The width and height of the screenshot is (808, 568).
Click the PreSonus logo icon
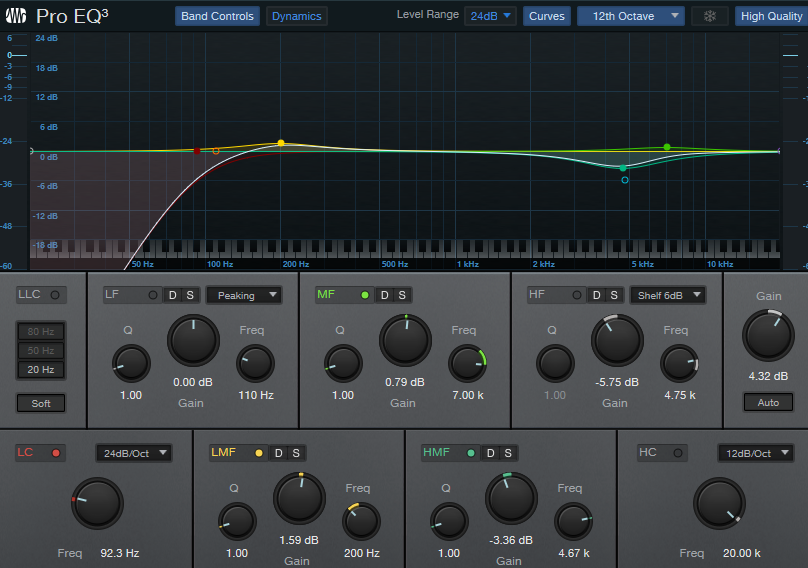[17, 16]
